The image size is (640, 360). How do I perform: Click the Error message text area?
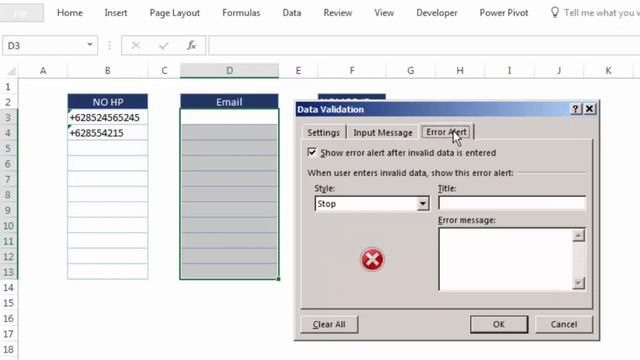tap(505, 259)
